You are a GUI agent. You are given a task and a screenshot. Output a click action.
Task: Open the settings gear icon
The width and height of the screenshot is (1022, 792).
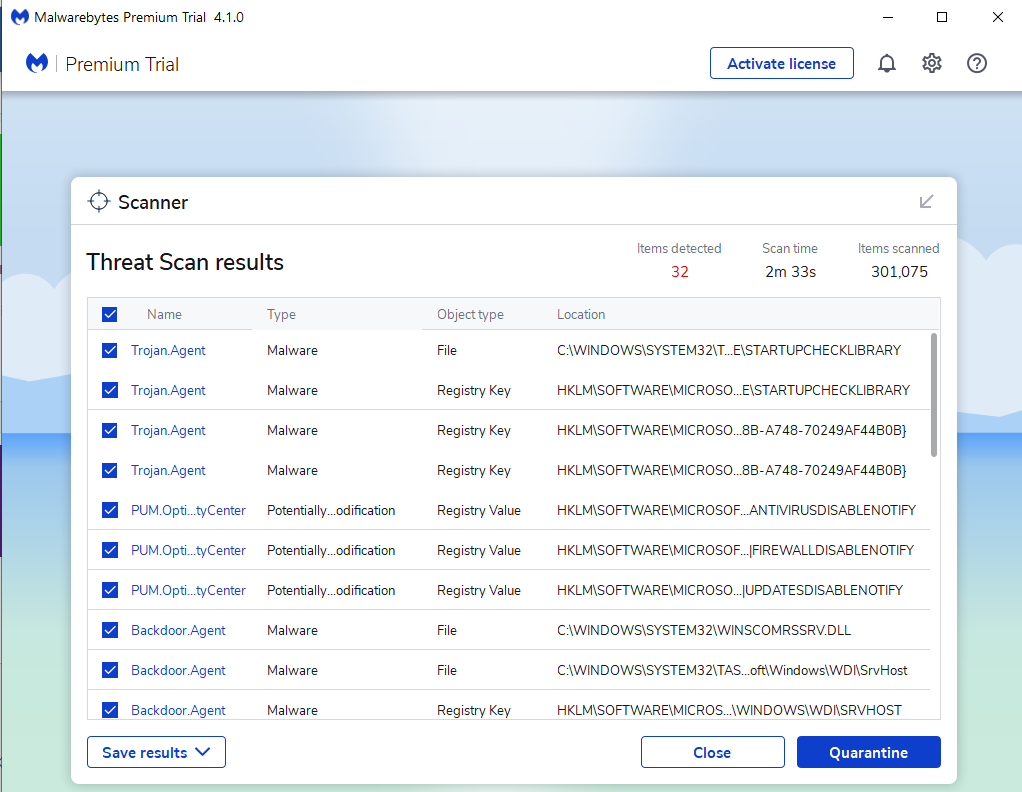[931, 63]
